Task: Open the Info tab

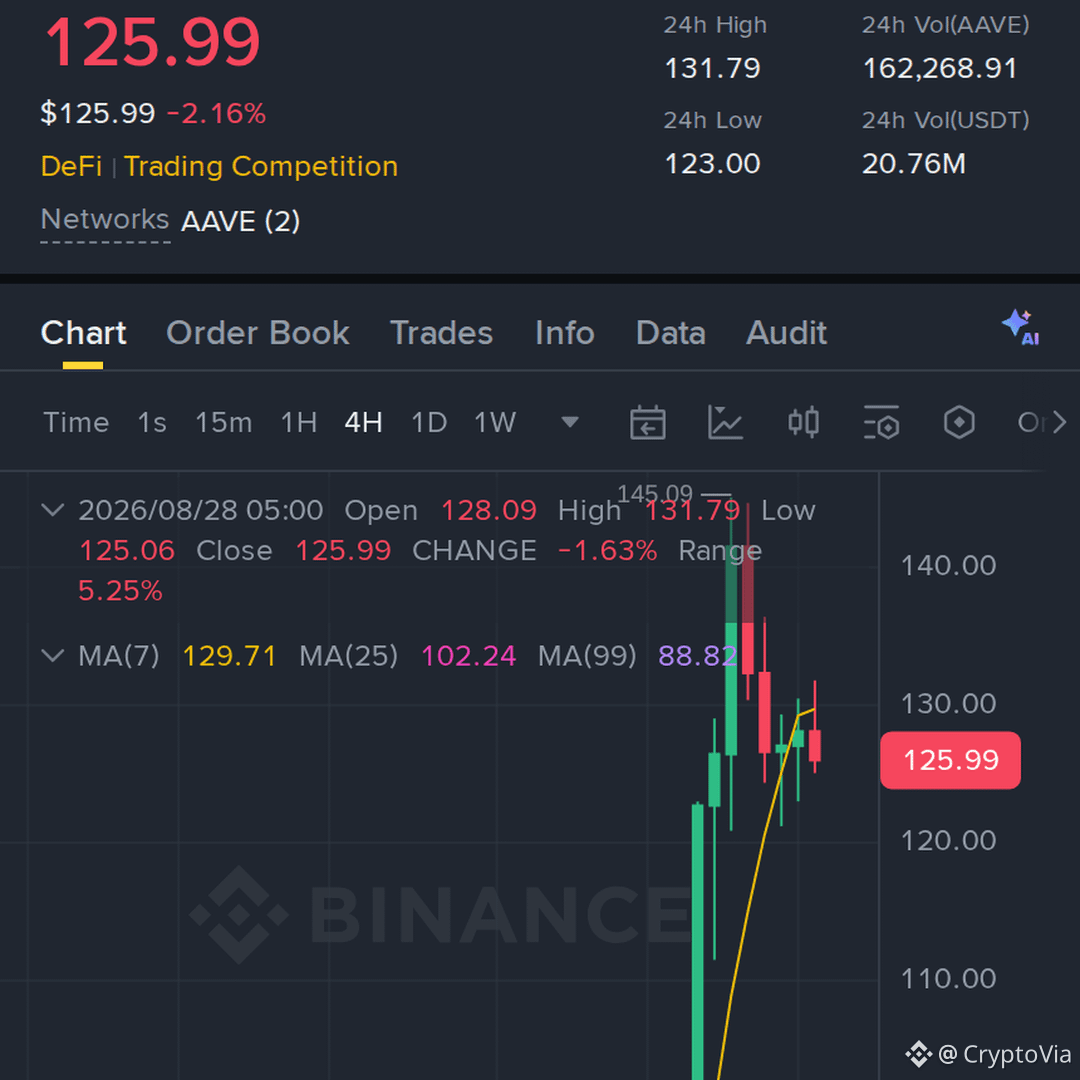Action: coord(565,333)
